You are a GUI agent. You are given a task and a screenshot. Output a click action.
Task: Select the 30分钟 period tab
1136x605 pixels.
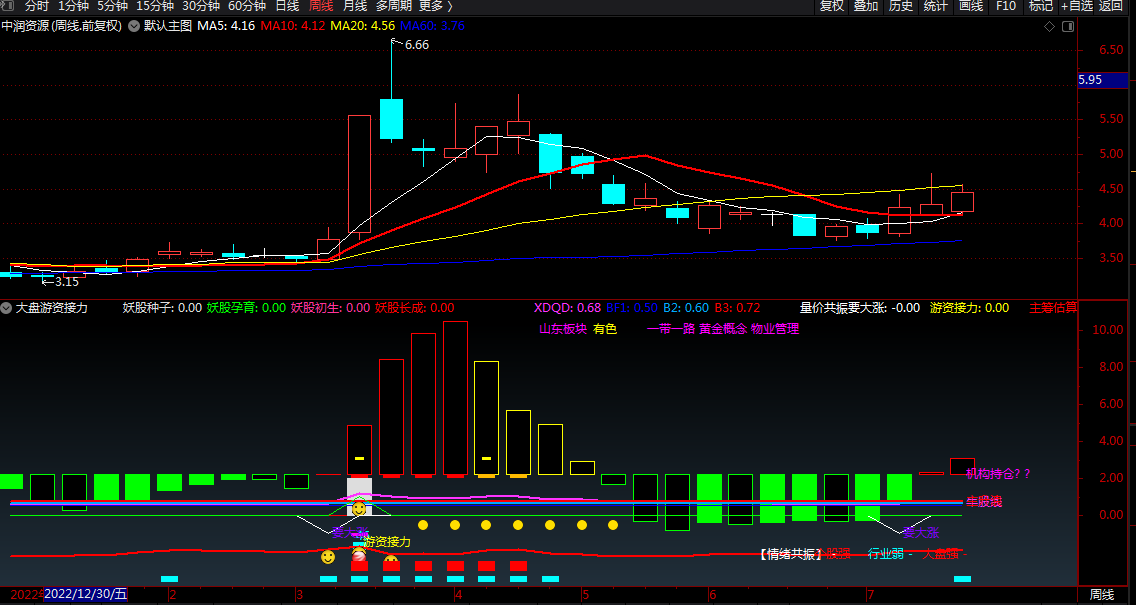(201, 6)
